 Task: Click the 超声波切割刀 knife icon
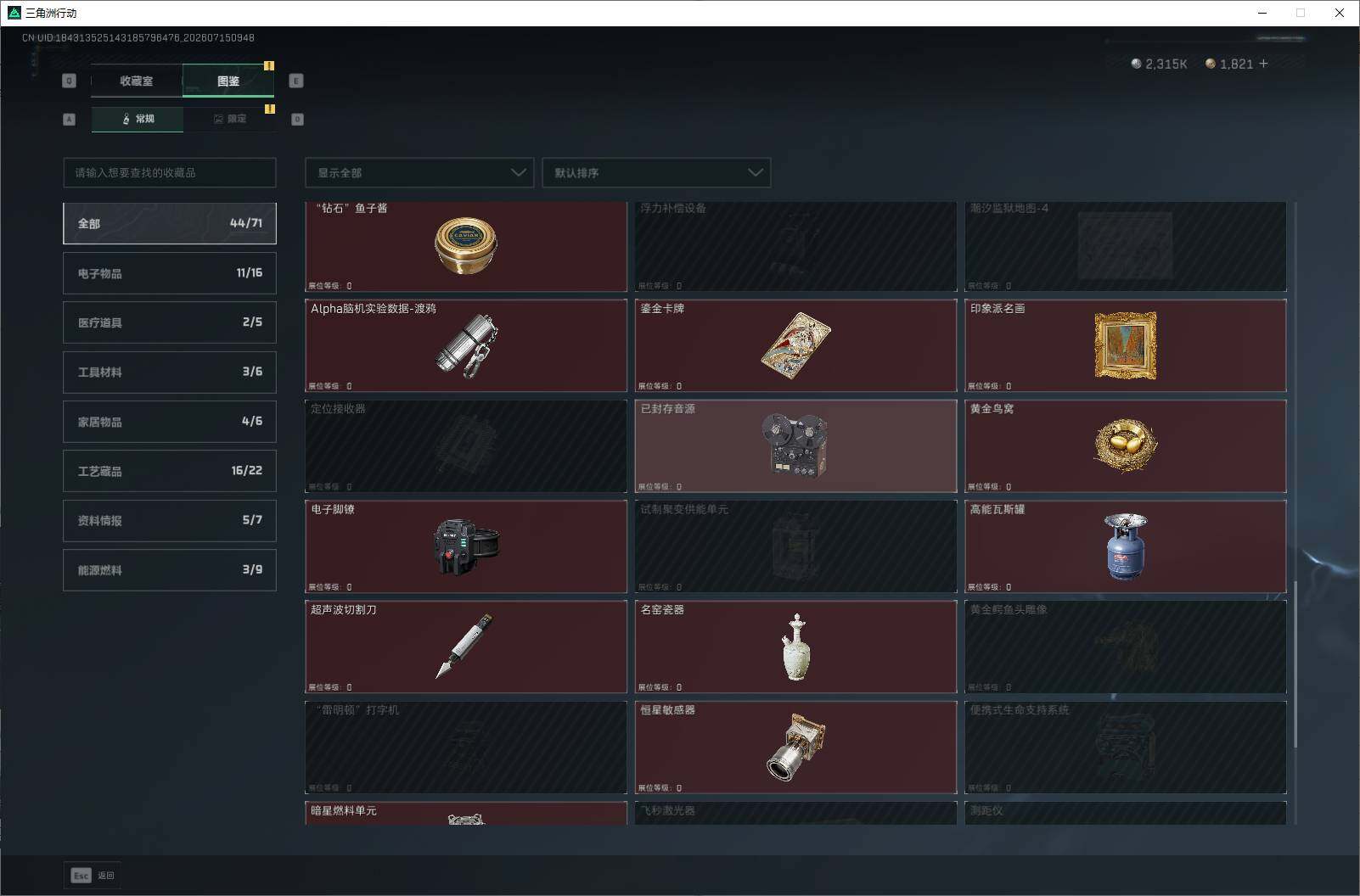point(464,647)
